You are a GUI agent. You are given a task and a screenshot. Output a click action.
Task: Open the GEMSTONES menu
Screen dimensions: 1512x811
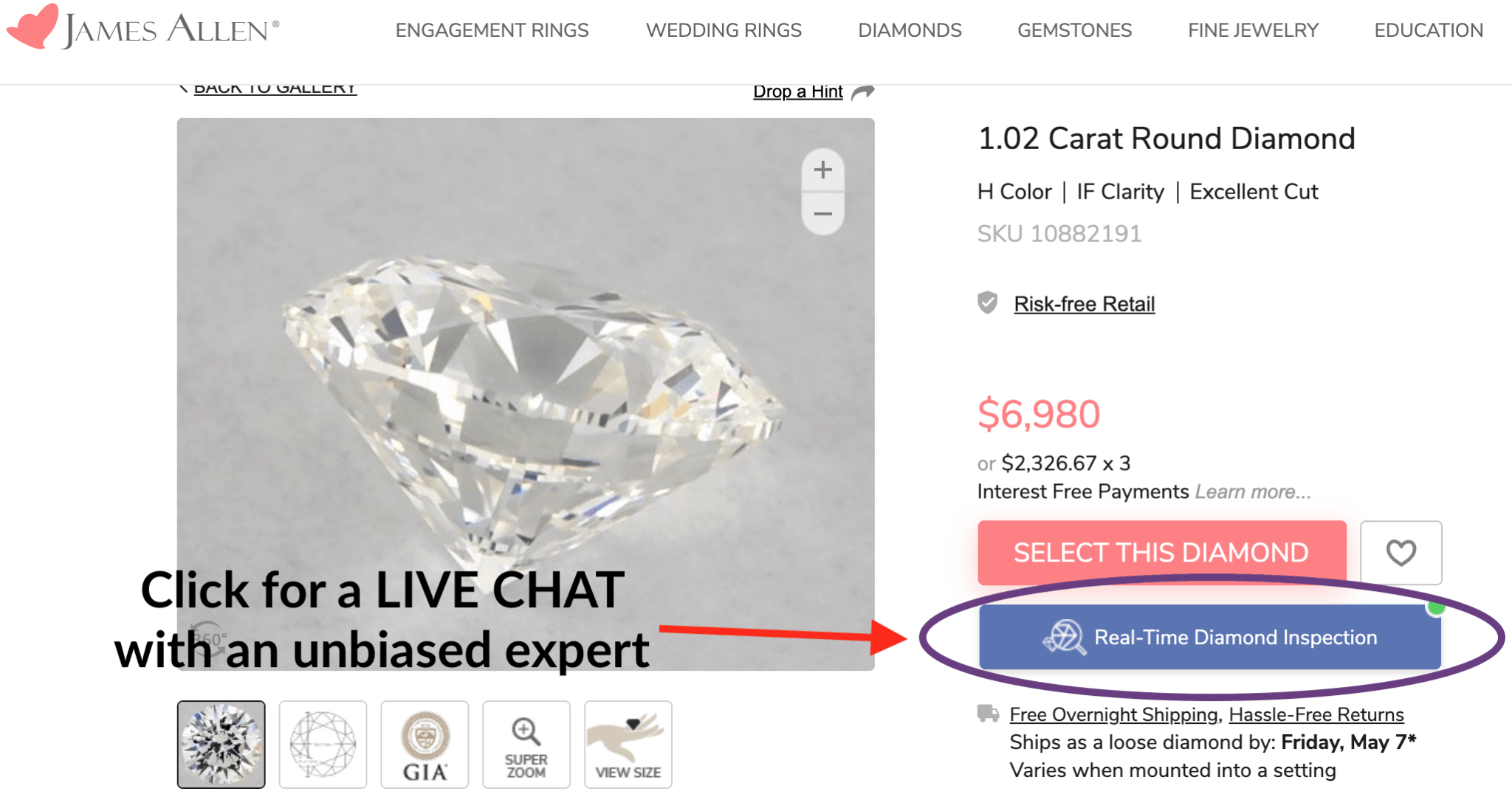tap(1074, 30)
